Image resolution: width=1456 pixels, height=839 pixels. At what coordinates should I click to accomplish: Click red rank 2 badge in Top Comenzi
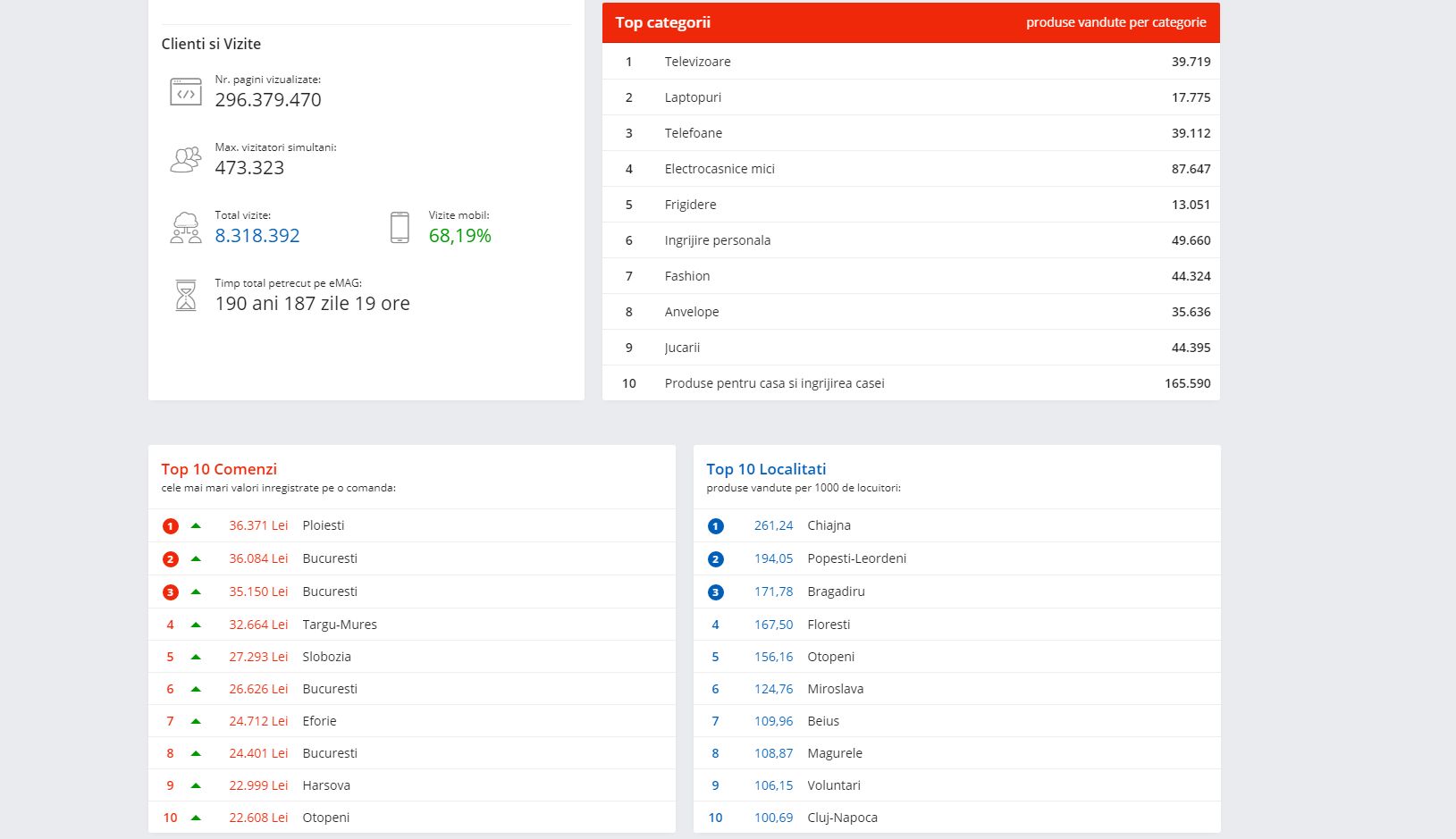171,559
